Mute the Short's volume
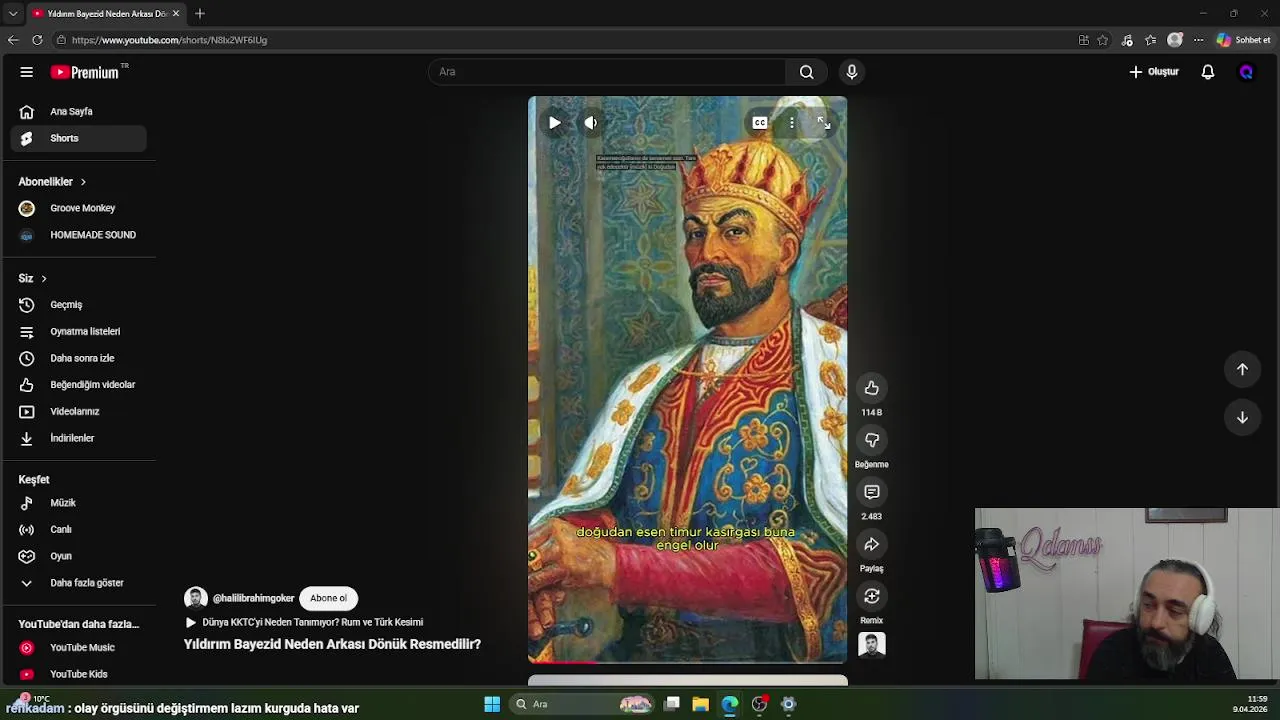This screenshot has height=720, width=1280. [x=591, y=123]
